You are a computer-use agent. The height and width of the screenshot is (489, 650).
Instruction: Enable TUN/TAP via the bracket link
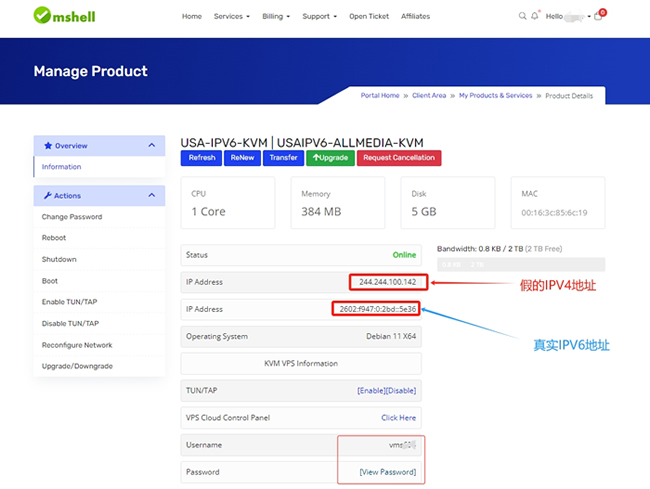[x=372, y=390]
